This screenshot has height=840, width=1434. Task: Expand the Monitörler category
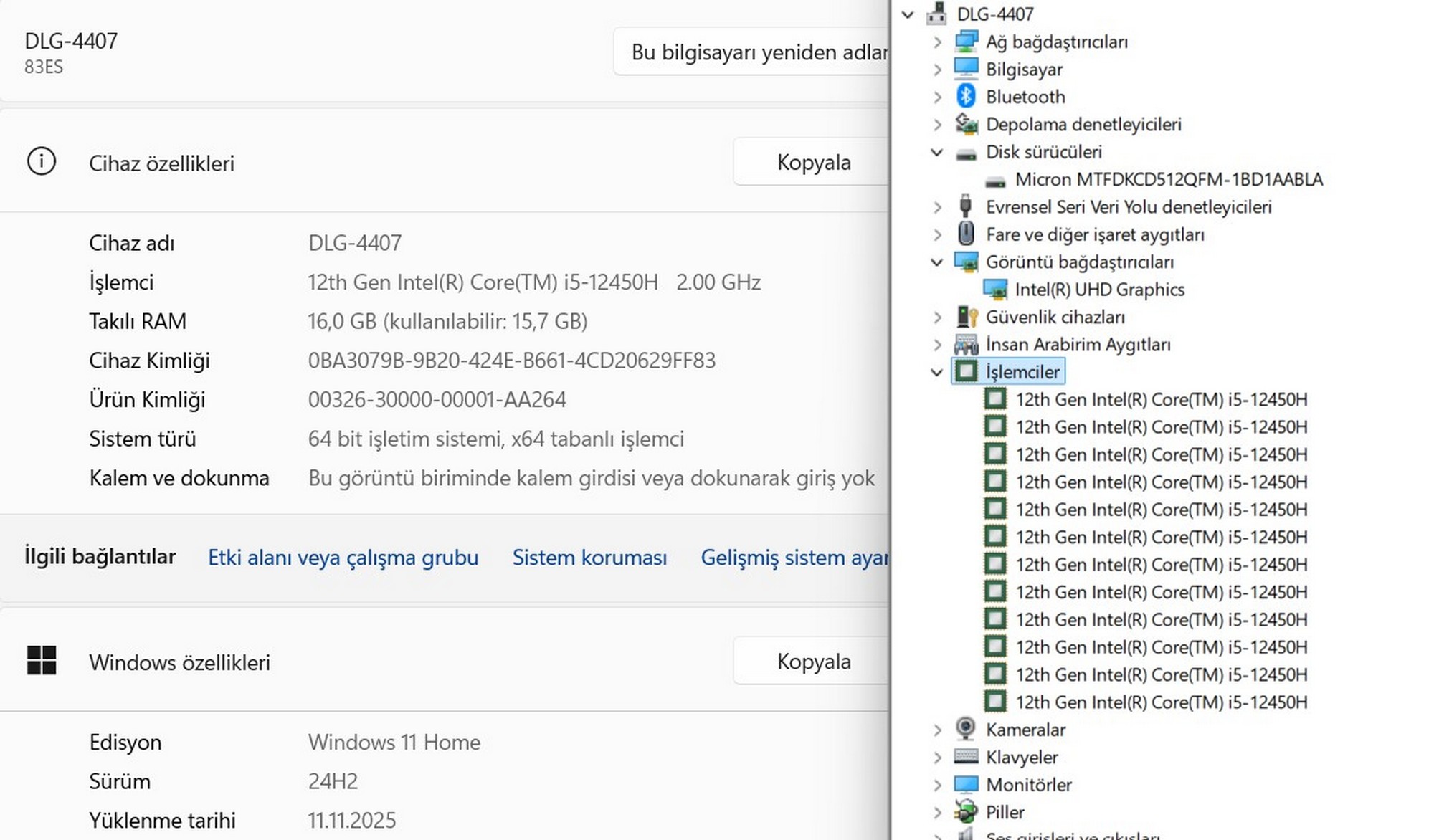pyautogui.click(x=936, y=785)
